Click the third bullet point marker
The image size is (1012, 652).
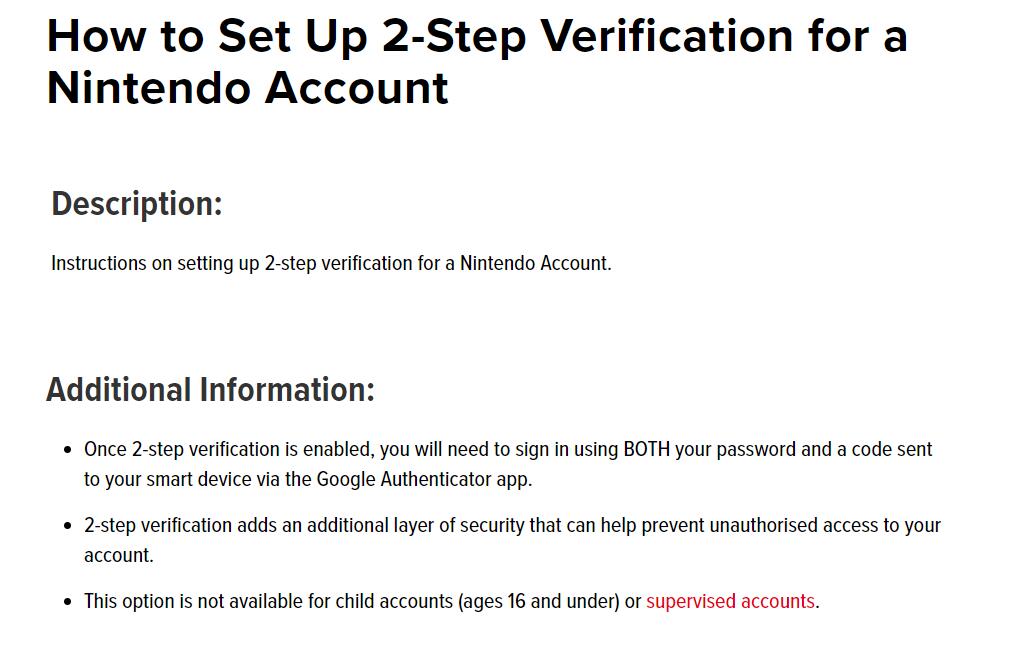click(67, 602)
